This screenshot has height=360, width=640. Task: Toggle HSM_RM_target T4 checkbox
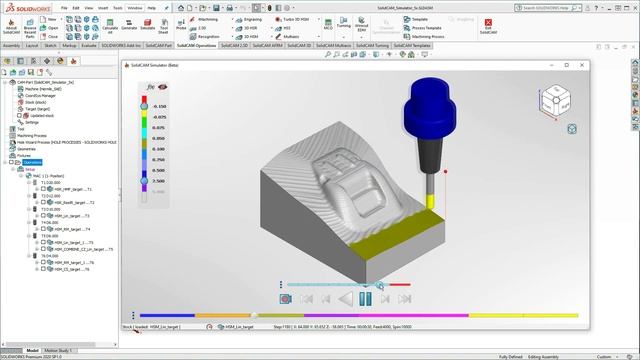(43, 229)
